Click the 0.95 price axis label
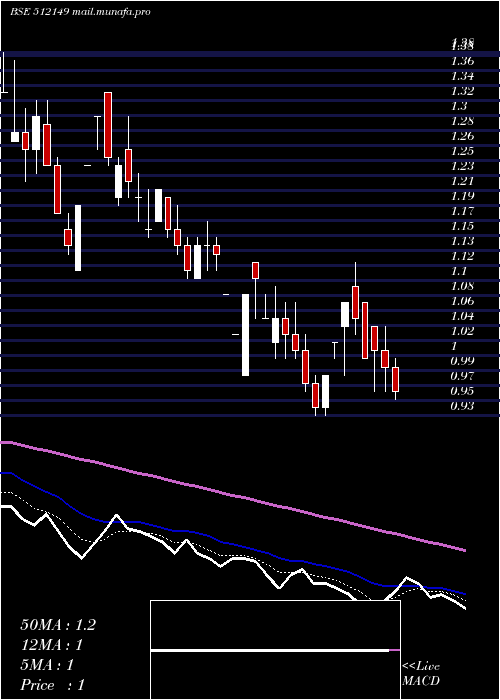The height and width of the screenshot is (700, 500). tap(462, 392)
